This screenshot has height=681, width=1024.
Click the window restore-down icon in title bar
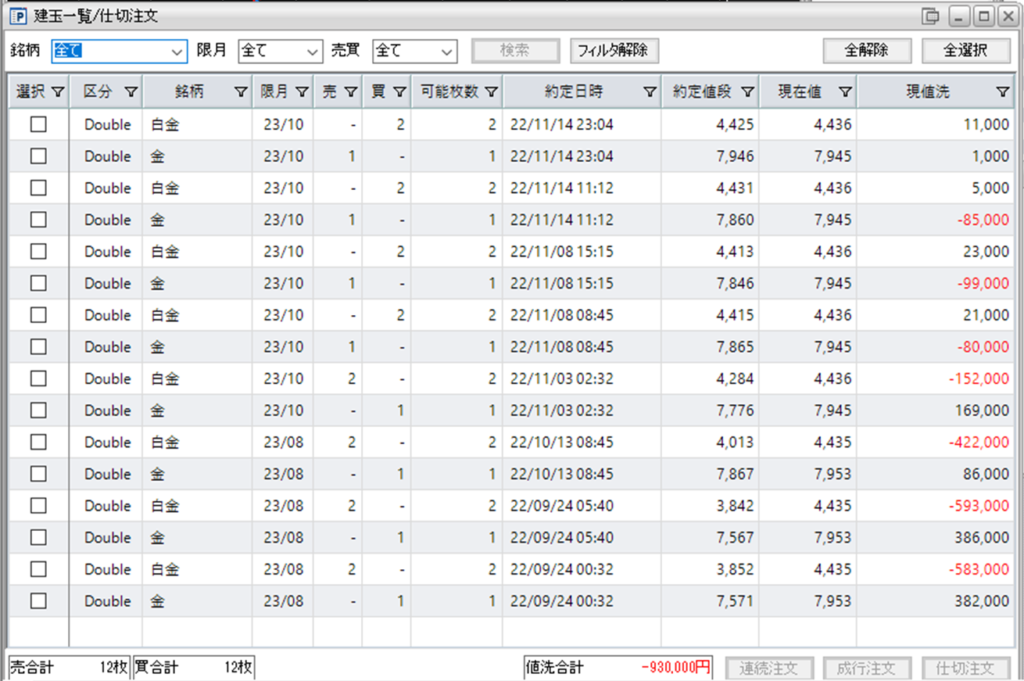click(x=930, y=16)
